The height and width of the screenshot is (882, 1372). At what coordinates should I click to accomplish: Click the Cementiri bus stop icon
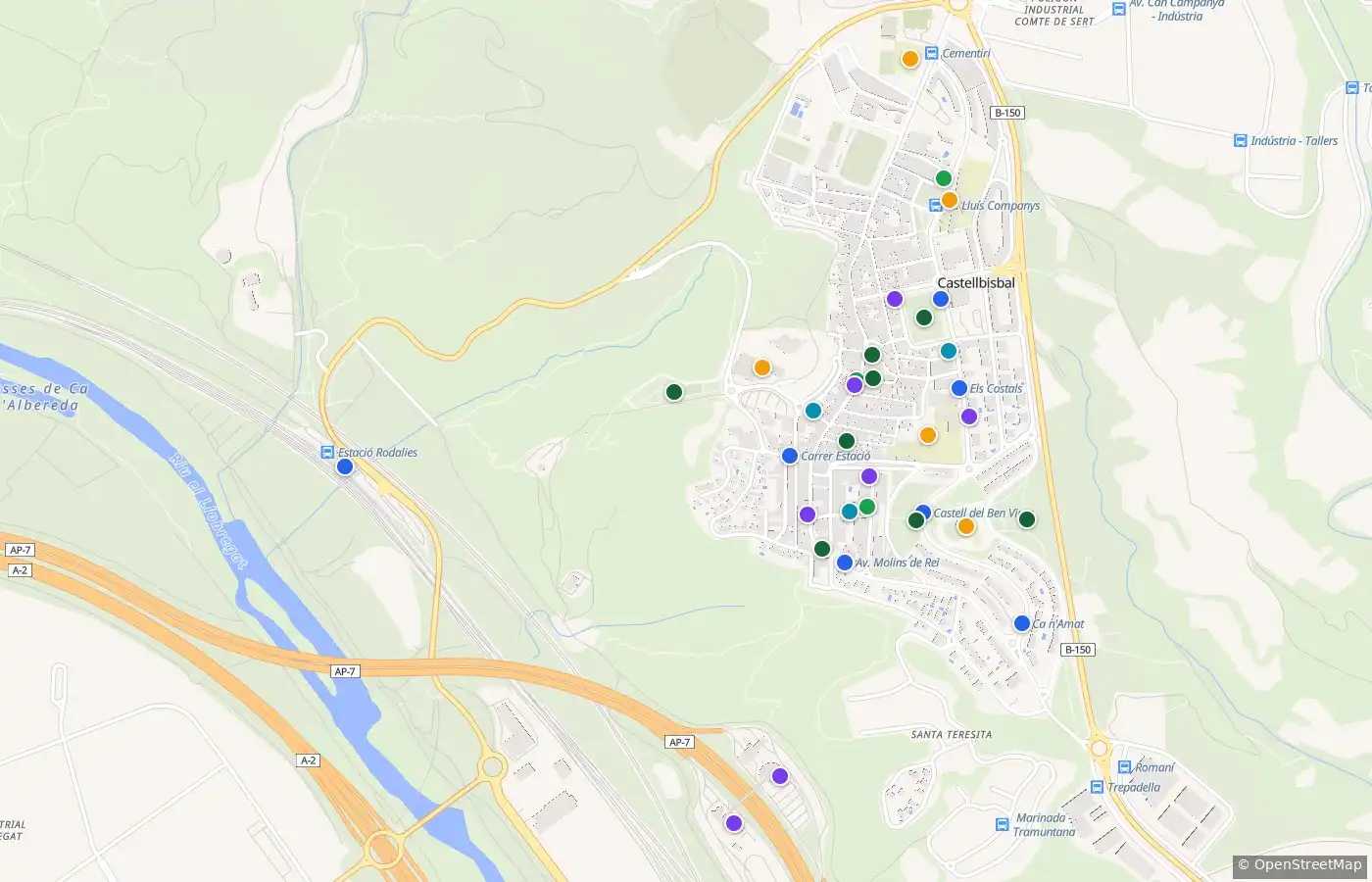click(932, 53)
